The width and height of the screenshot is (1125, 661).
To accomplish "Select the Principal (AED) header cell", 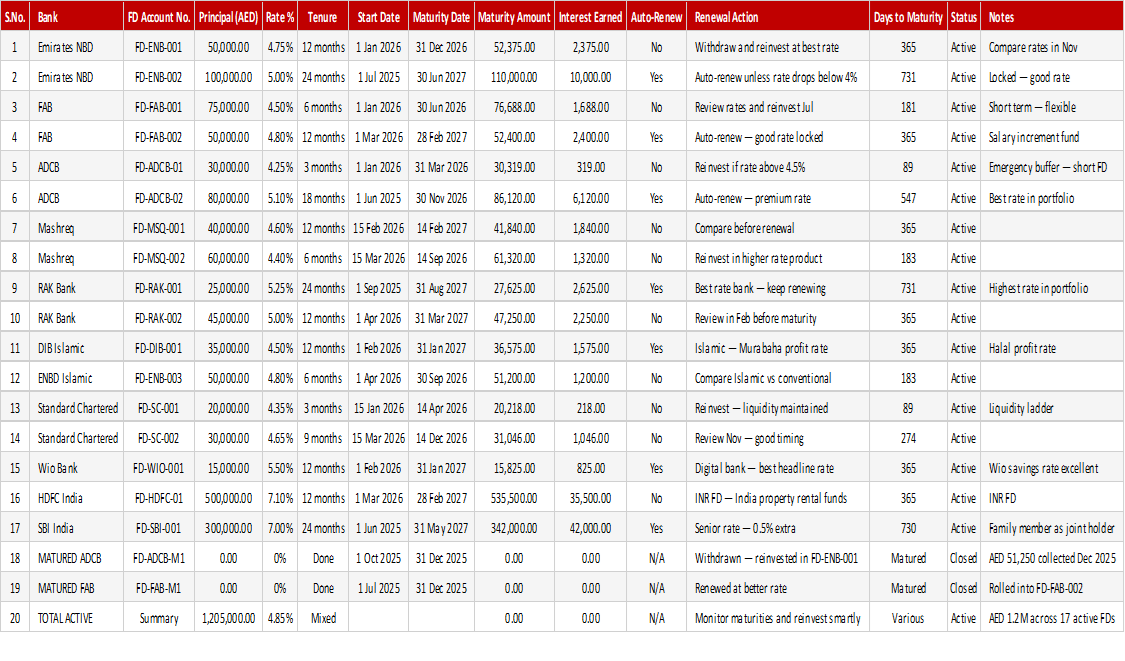I will [228, 17].
